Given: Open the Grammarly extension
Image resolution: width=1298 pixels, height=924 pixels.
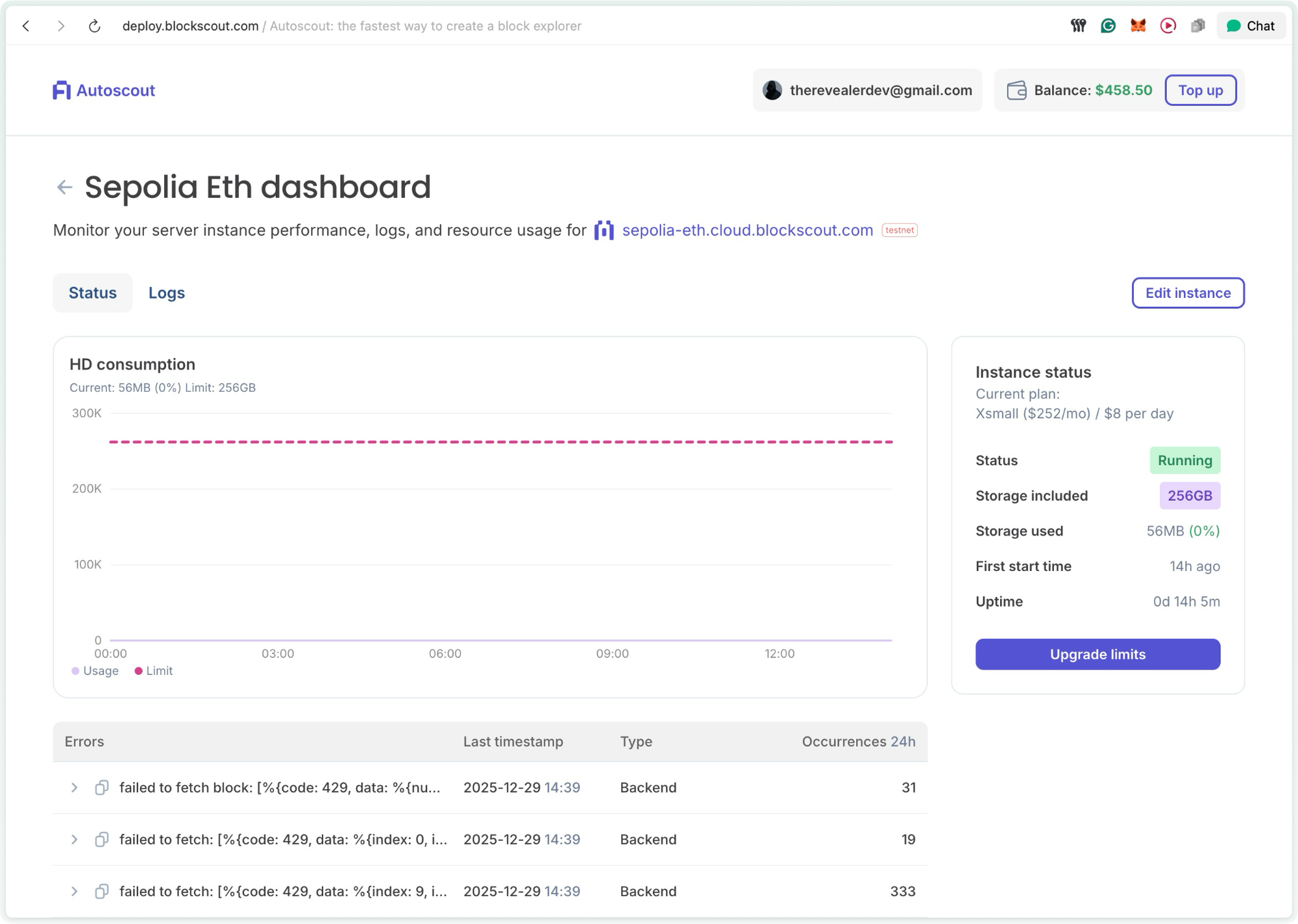Looking at the screenshot, I should click(x=1108, y=26).
